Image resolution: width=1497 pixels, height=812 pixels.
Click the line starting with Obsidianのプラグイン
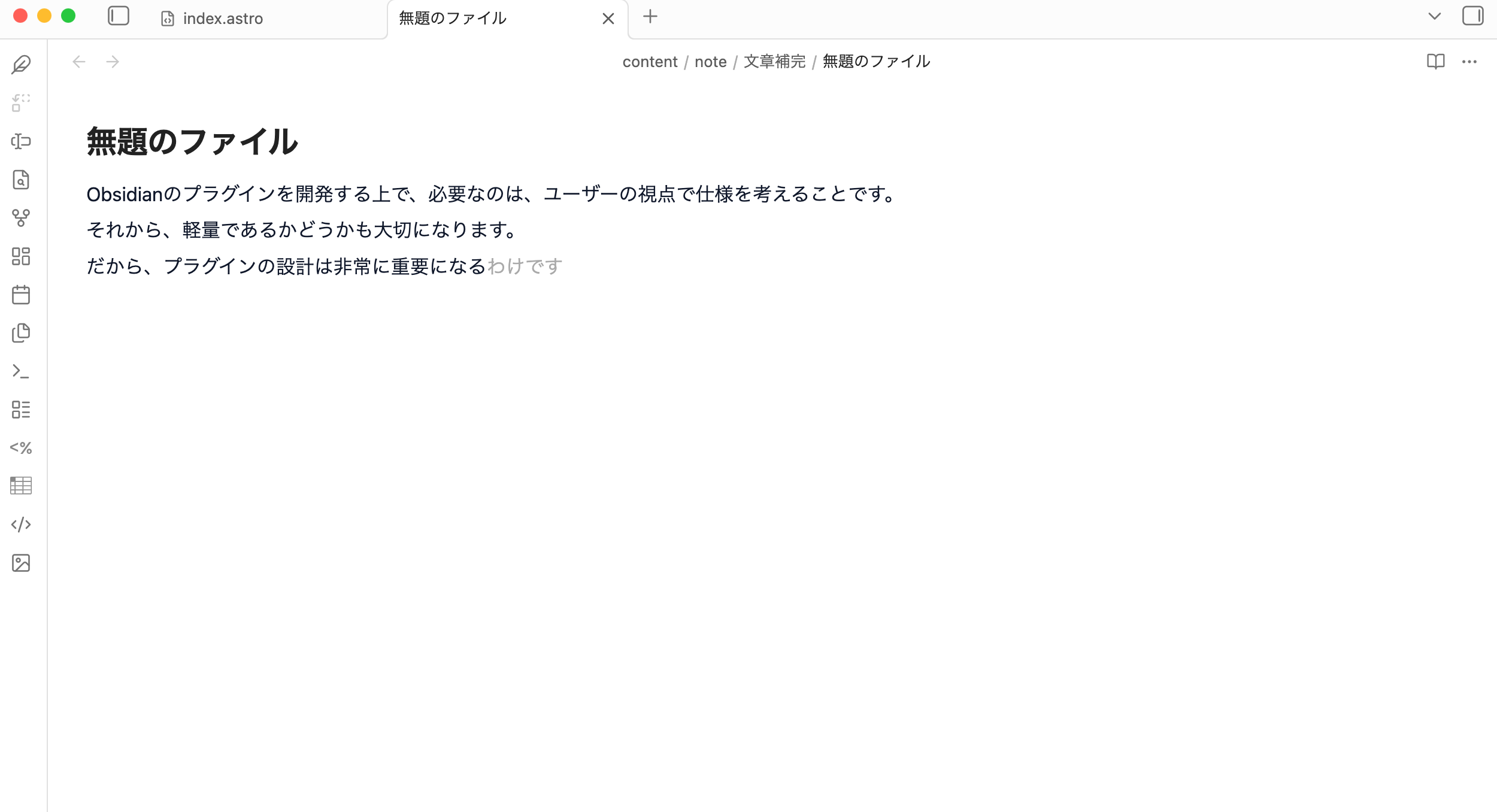[x=492, y=194]
